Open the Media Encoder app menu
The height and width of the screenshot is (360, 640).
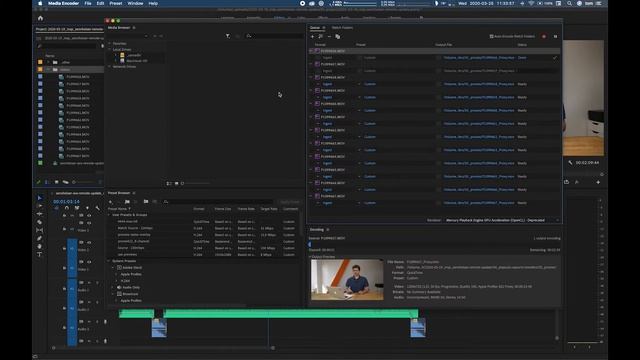pos(63,3)
